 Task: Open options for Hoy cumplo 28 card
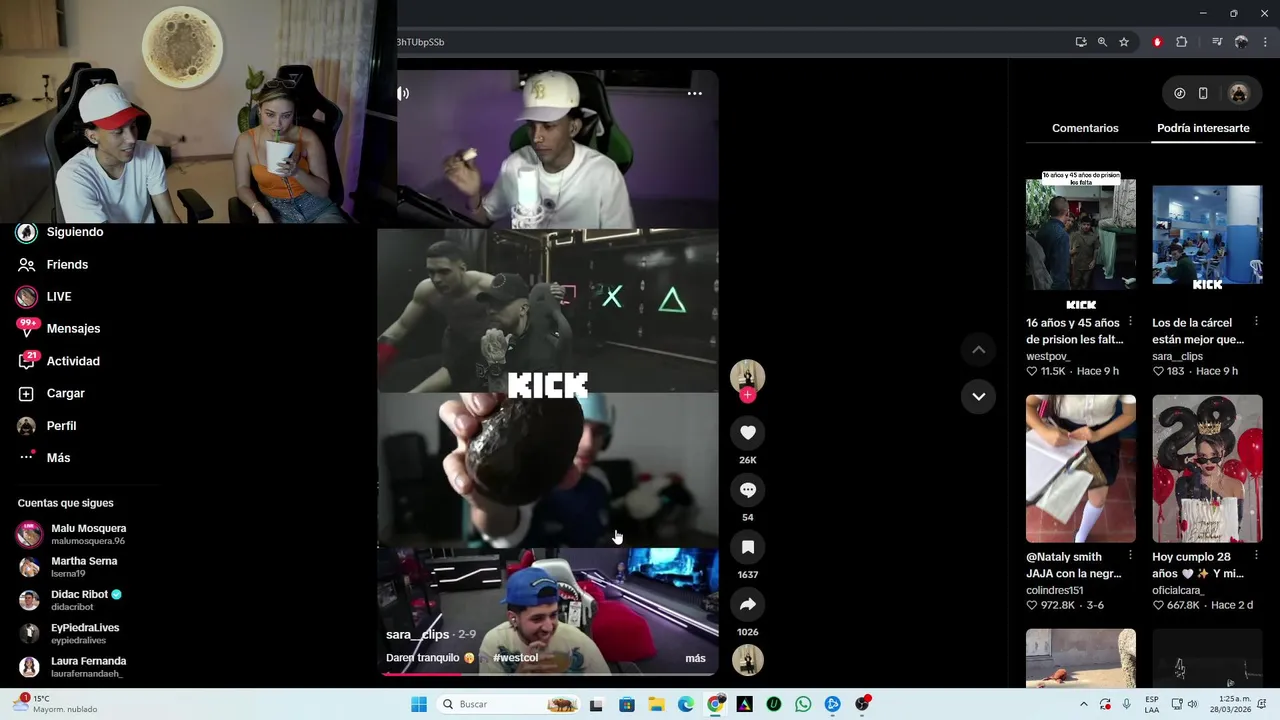1256,555
